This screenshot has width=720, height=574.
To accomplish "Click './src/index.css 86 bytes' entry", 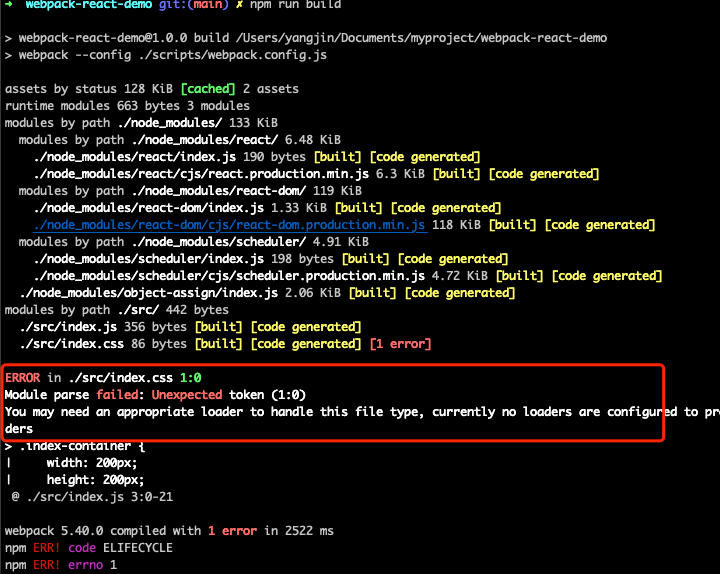I will tap(103, 344).
